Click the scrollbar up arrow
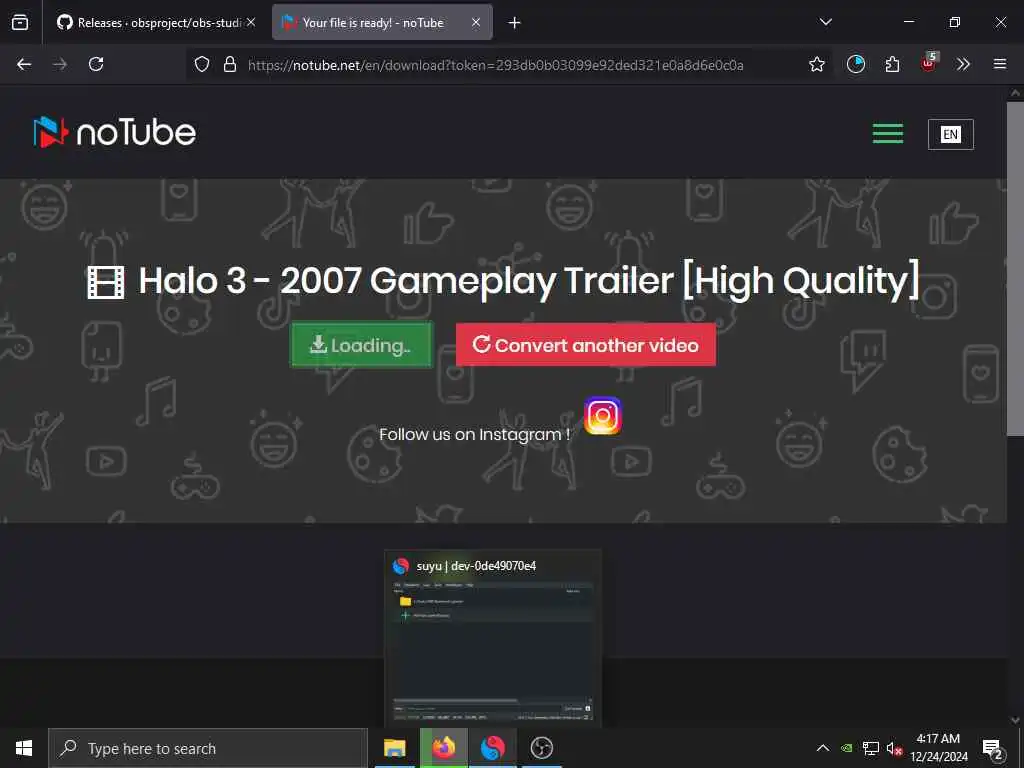This screenshot has height=768, width=1024. coord(1015,93)
